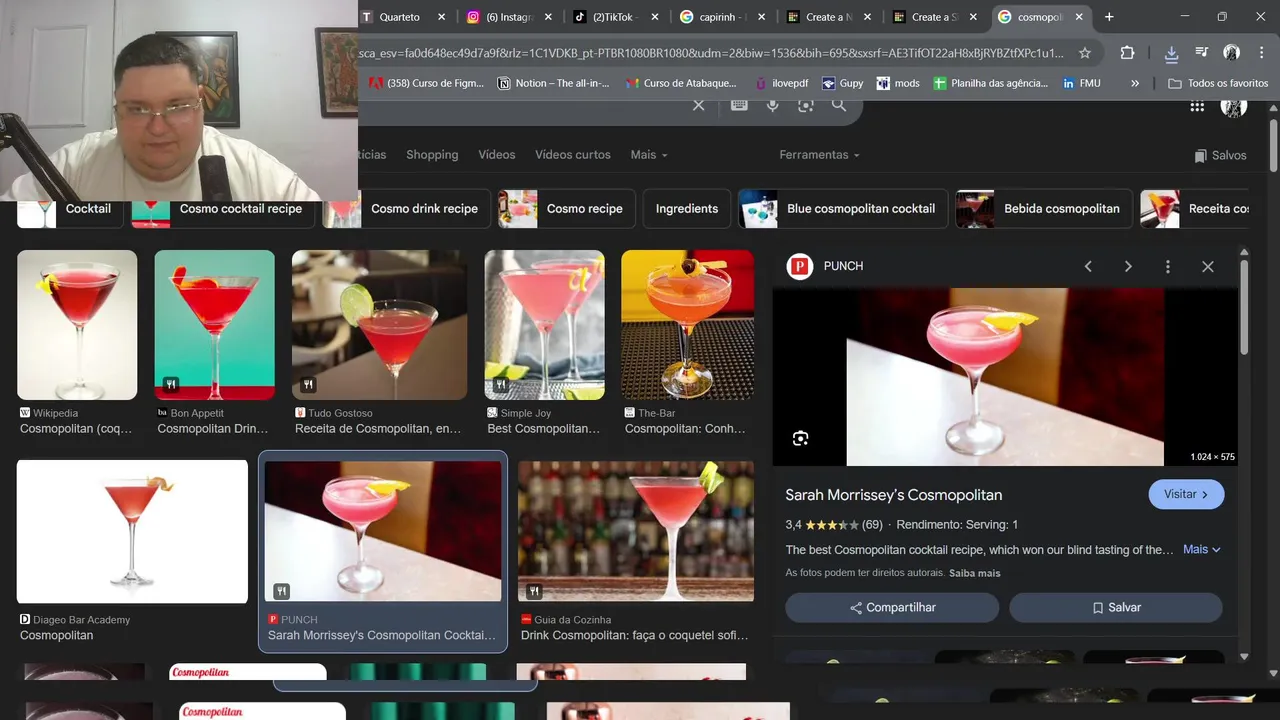Select the Cosmo recipe chip
This screenshot has width=1280, height=720.
[x=566, y=209]
